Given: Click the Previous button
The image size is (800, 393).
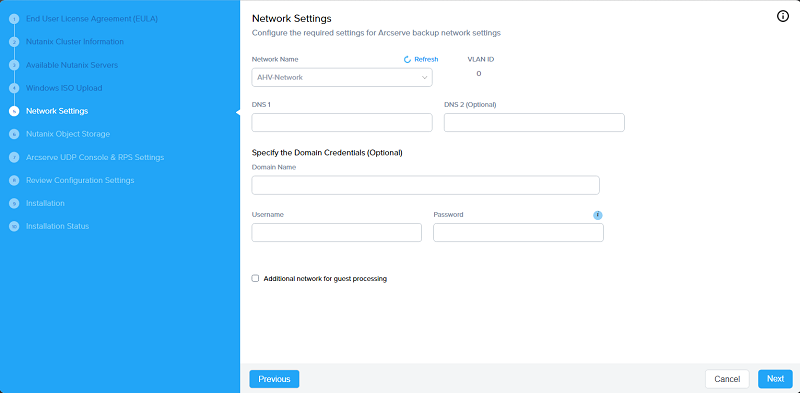Looking at the screenshot, I should 274,379.
